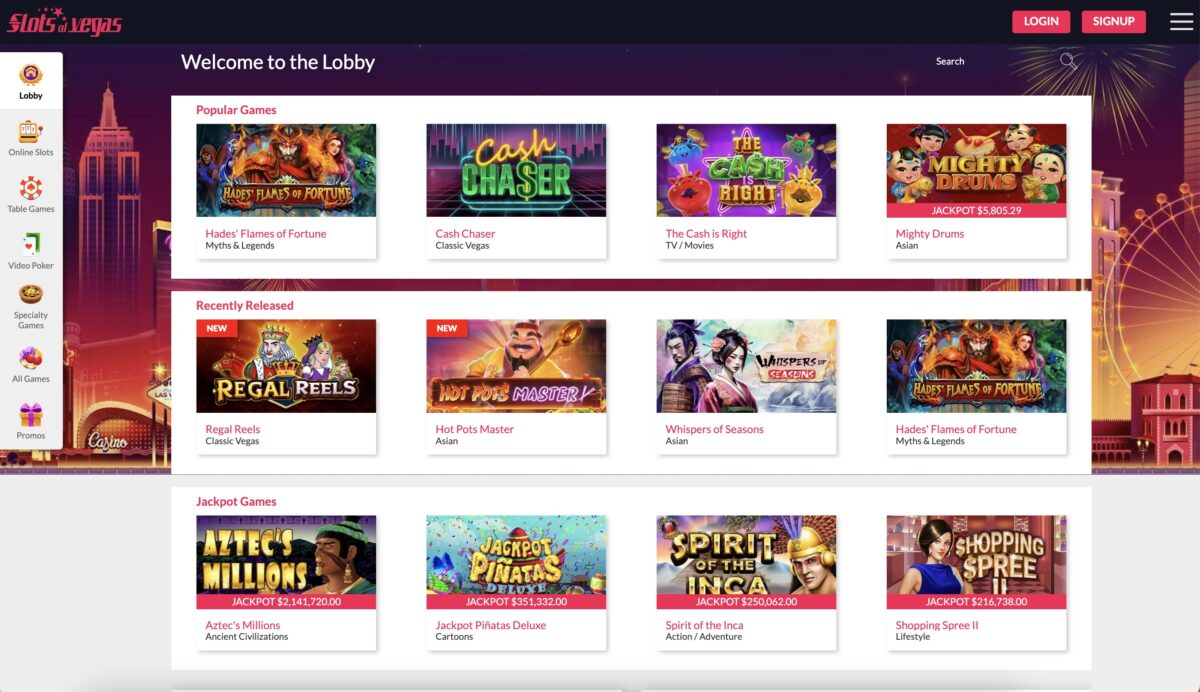Click the JACKPOT $2,141,720.00 banner
Viewport: 1200px width, 692px height.
(286, 602)
